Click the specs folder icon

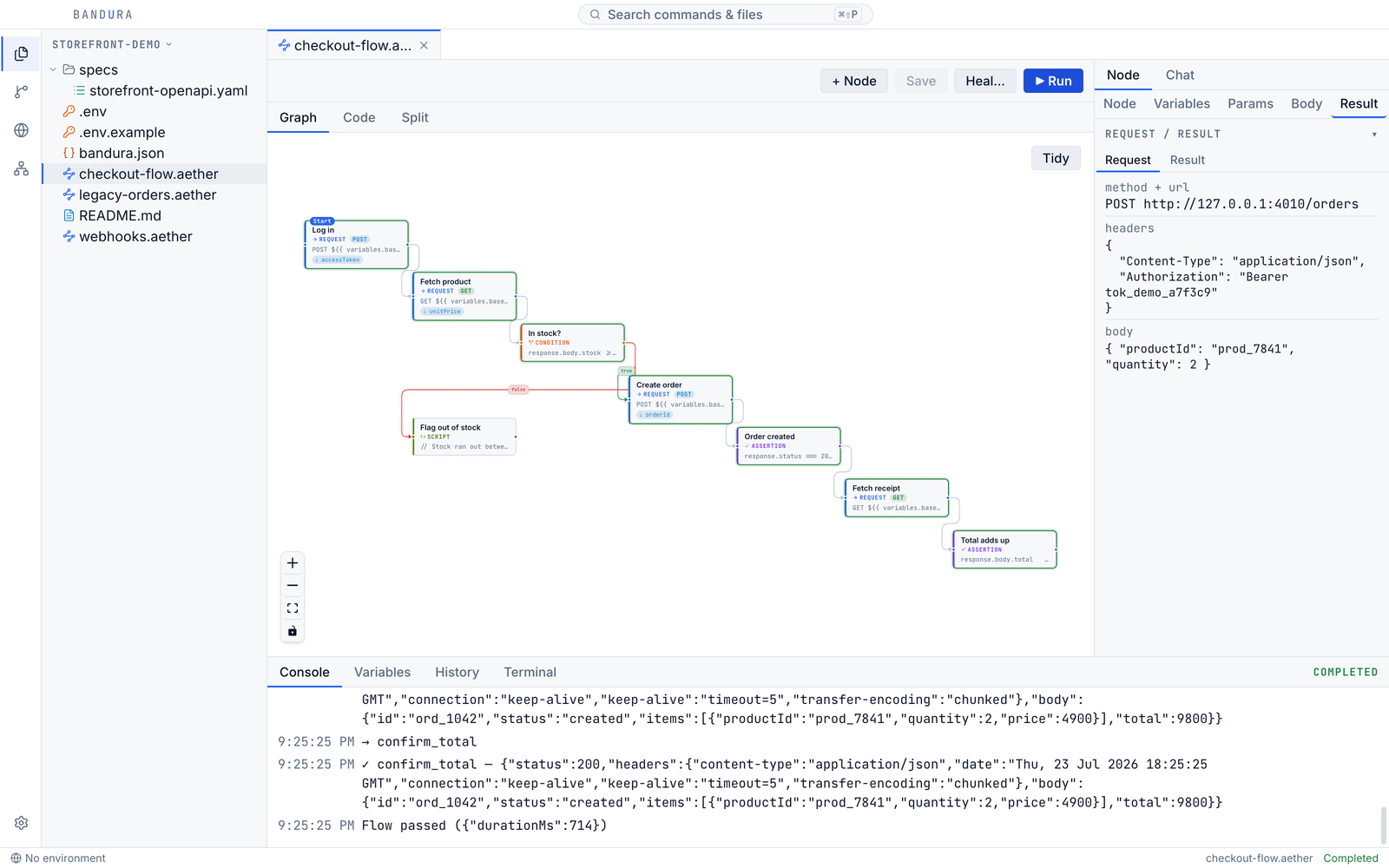[x=69, y=69]
